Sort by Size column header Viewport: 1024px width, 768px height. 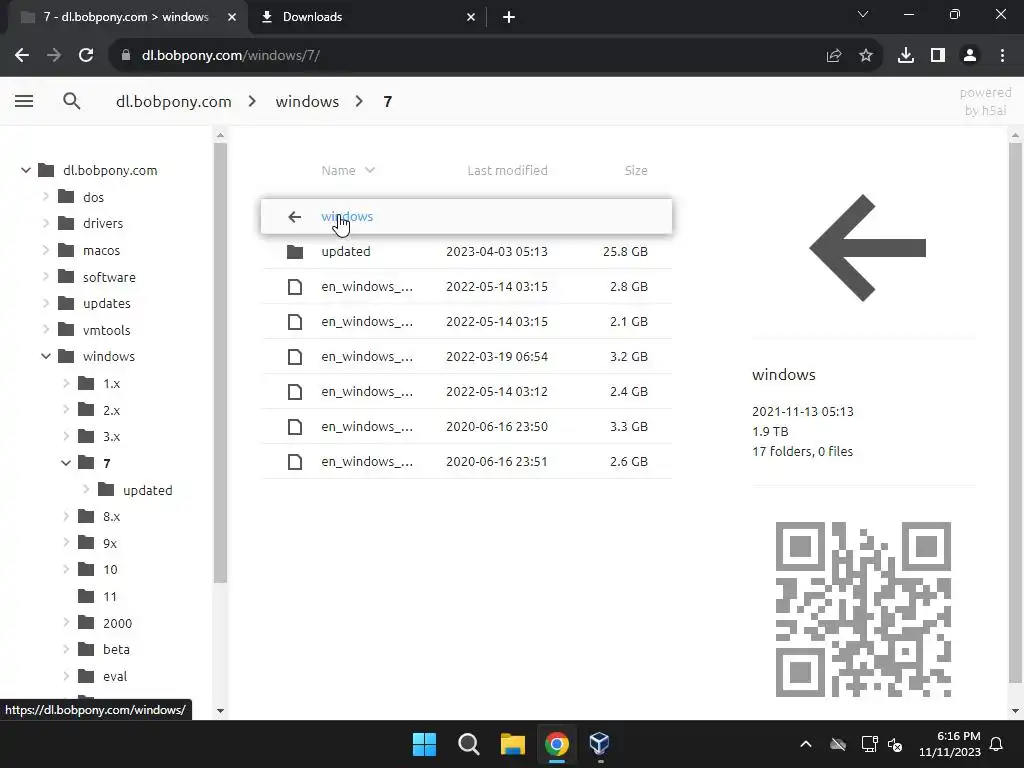635,170
